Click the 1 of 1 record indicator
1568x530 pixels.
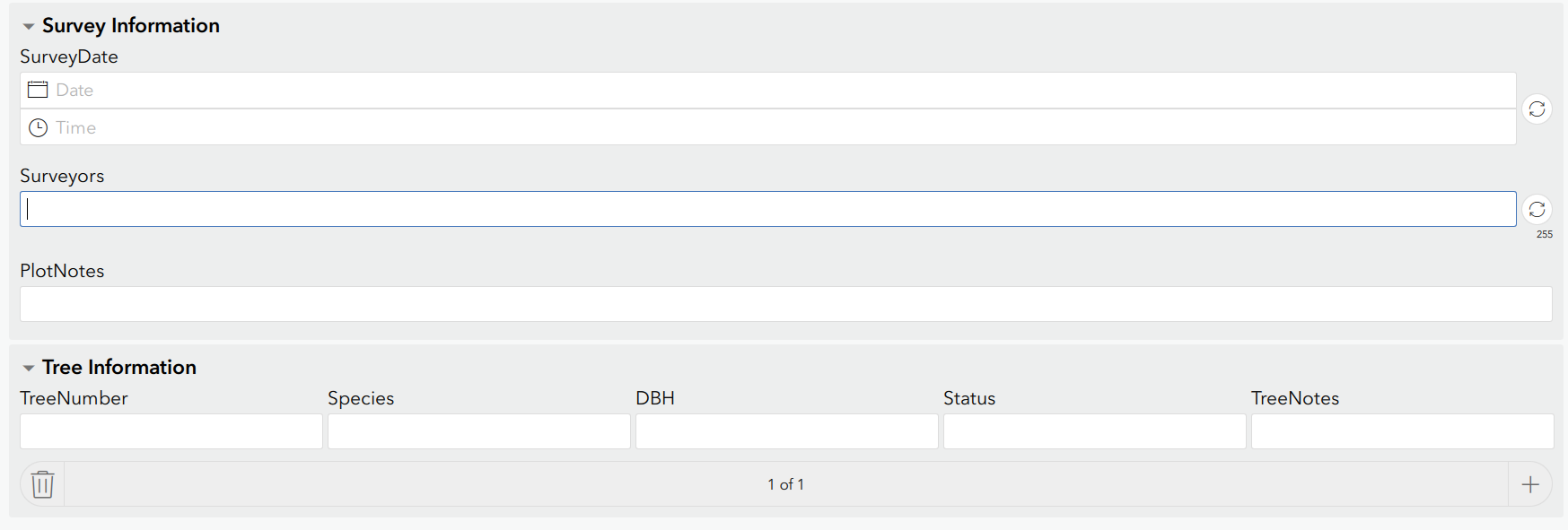pyautogui.click(x=786, y=483)
